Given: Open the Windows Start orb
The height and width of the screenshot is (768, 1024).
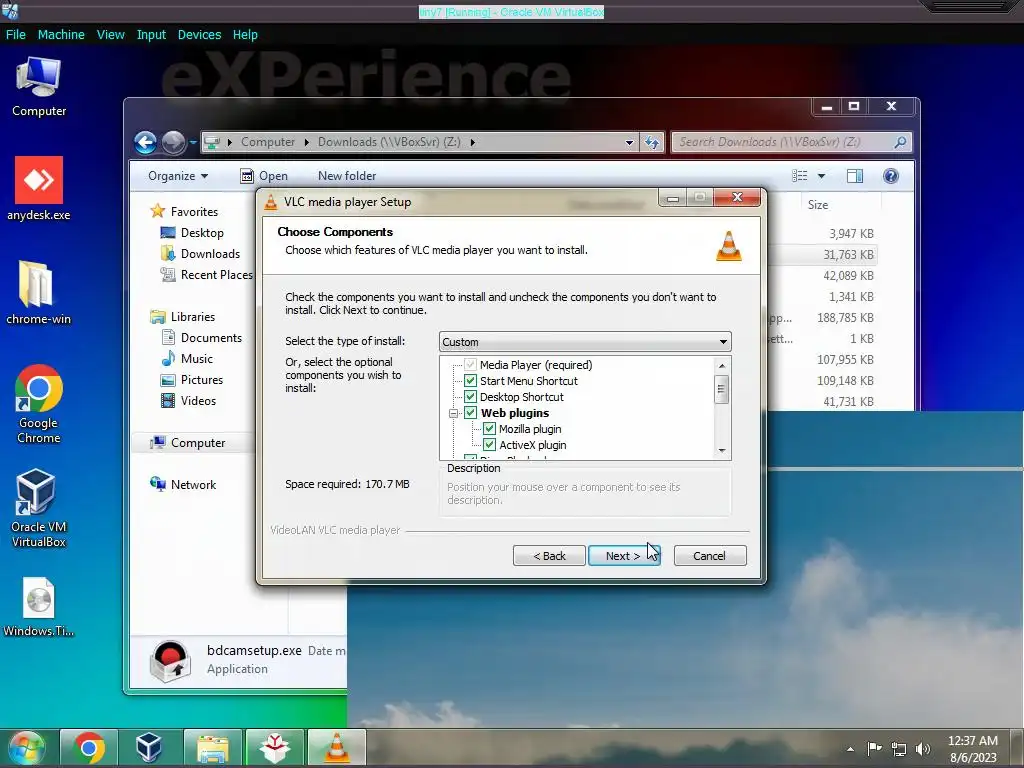Looking at the screenshot, I should point(27,748).
